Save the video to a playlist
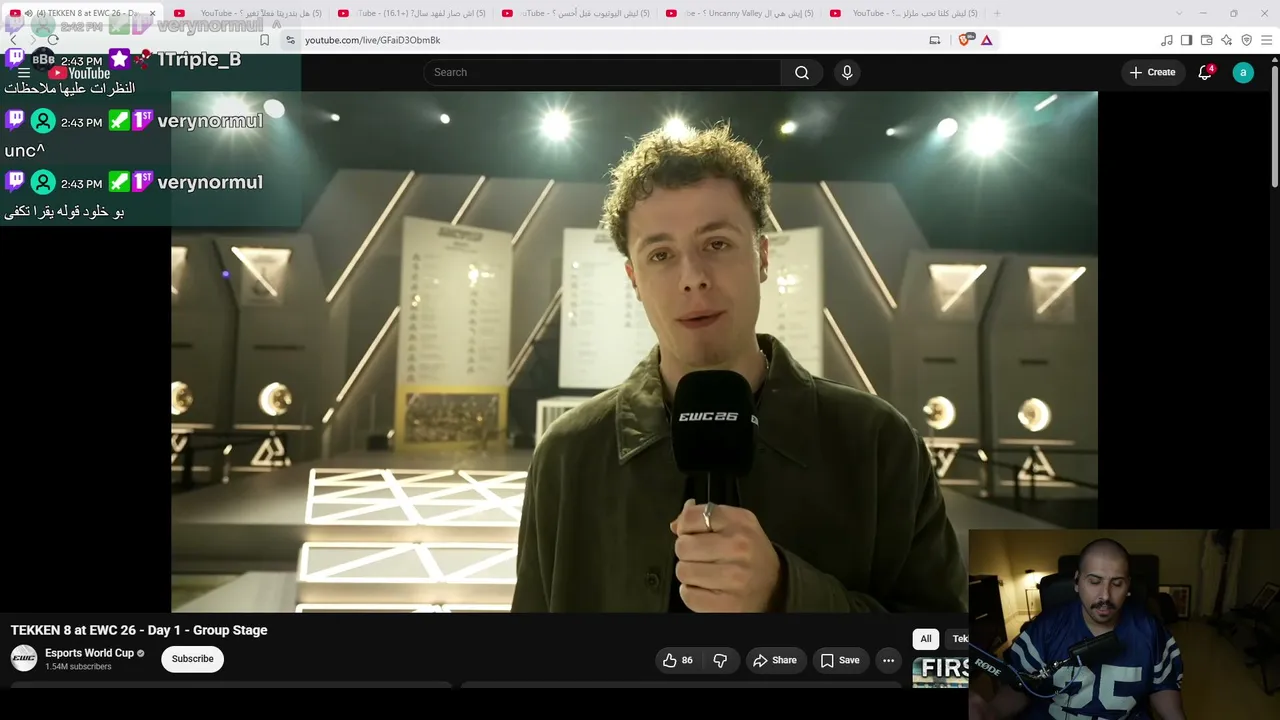This screenshot has height=720, width=1280. click(840, 660)
